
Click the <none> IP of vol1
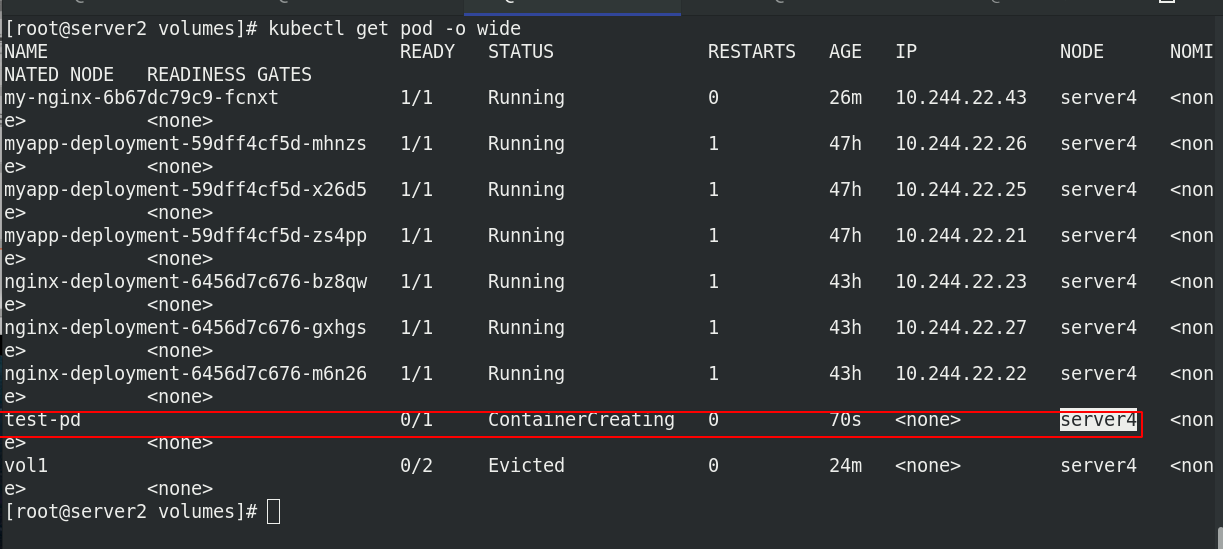[x=928, y=466]
